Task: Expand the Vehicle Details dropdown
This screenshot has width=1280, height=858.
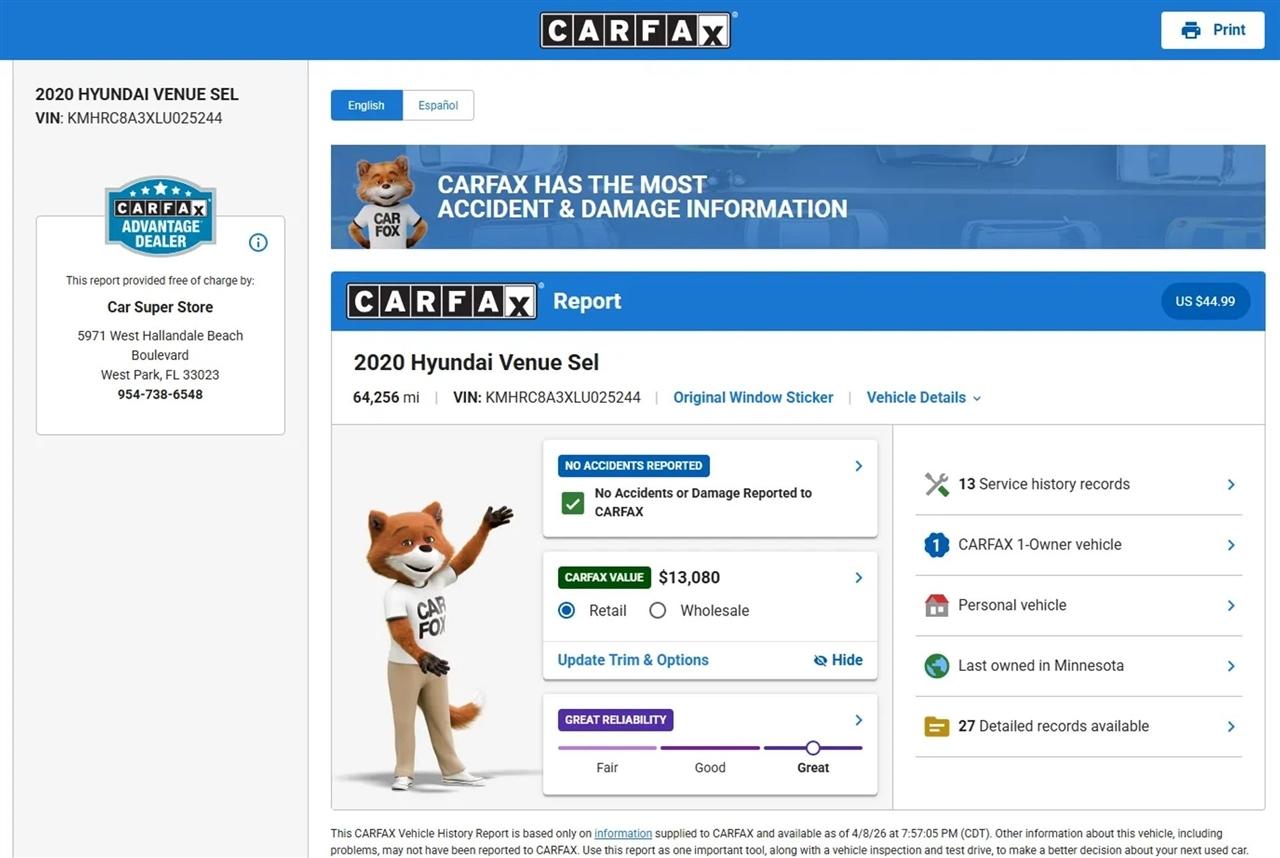Action: point(923,397)
